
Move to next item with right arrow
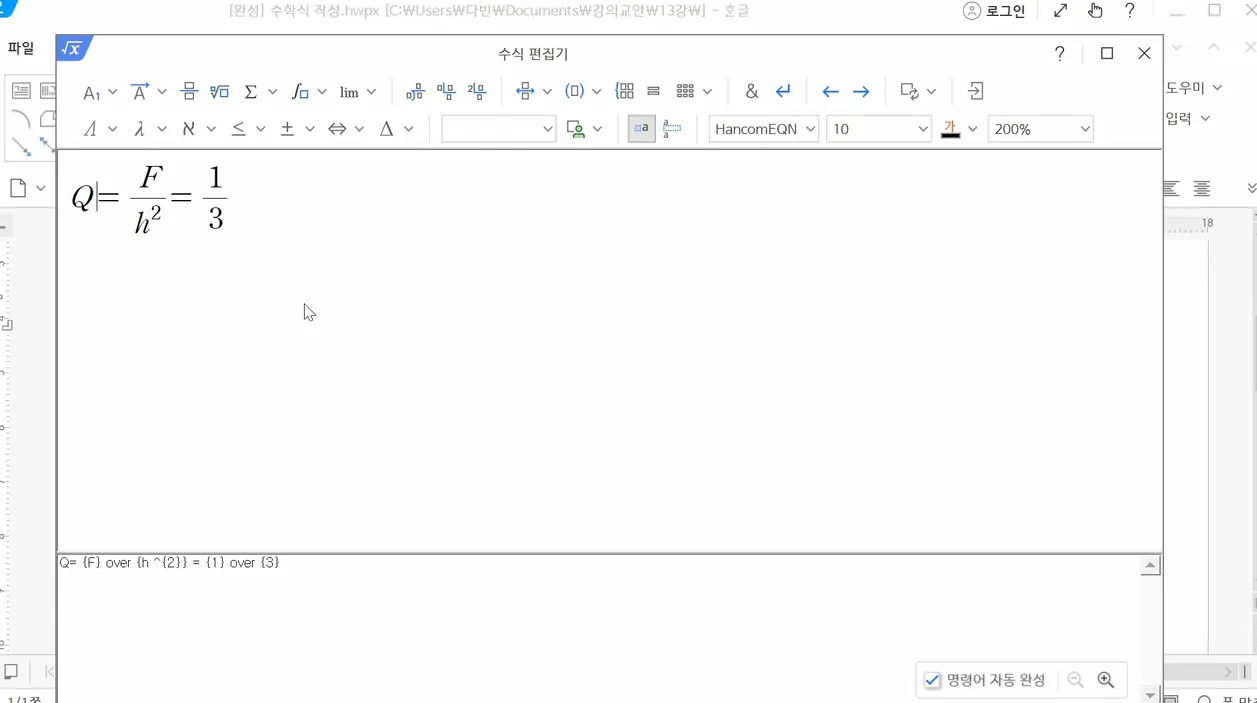pos(861,92)
